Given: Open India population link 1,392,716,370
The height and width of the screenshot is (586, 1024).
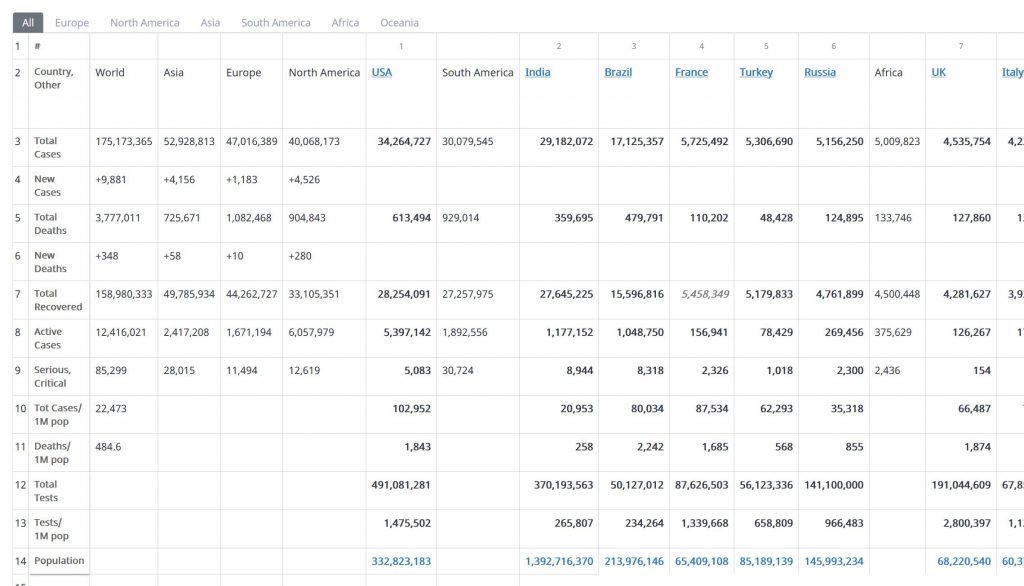Looking at the screenshot, I should [x=559, y=561].
